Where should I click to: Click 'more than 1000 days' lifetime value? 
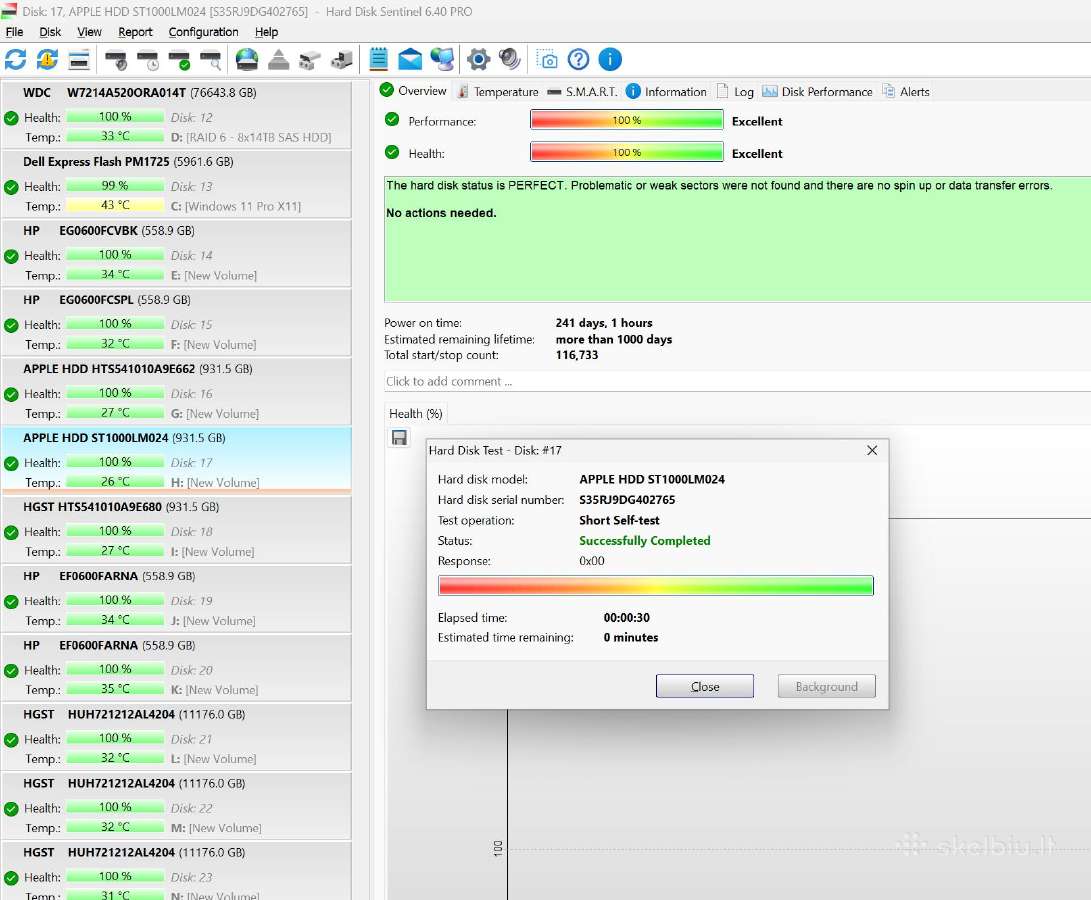[x=614, y=340]
